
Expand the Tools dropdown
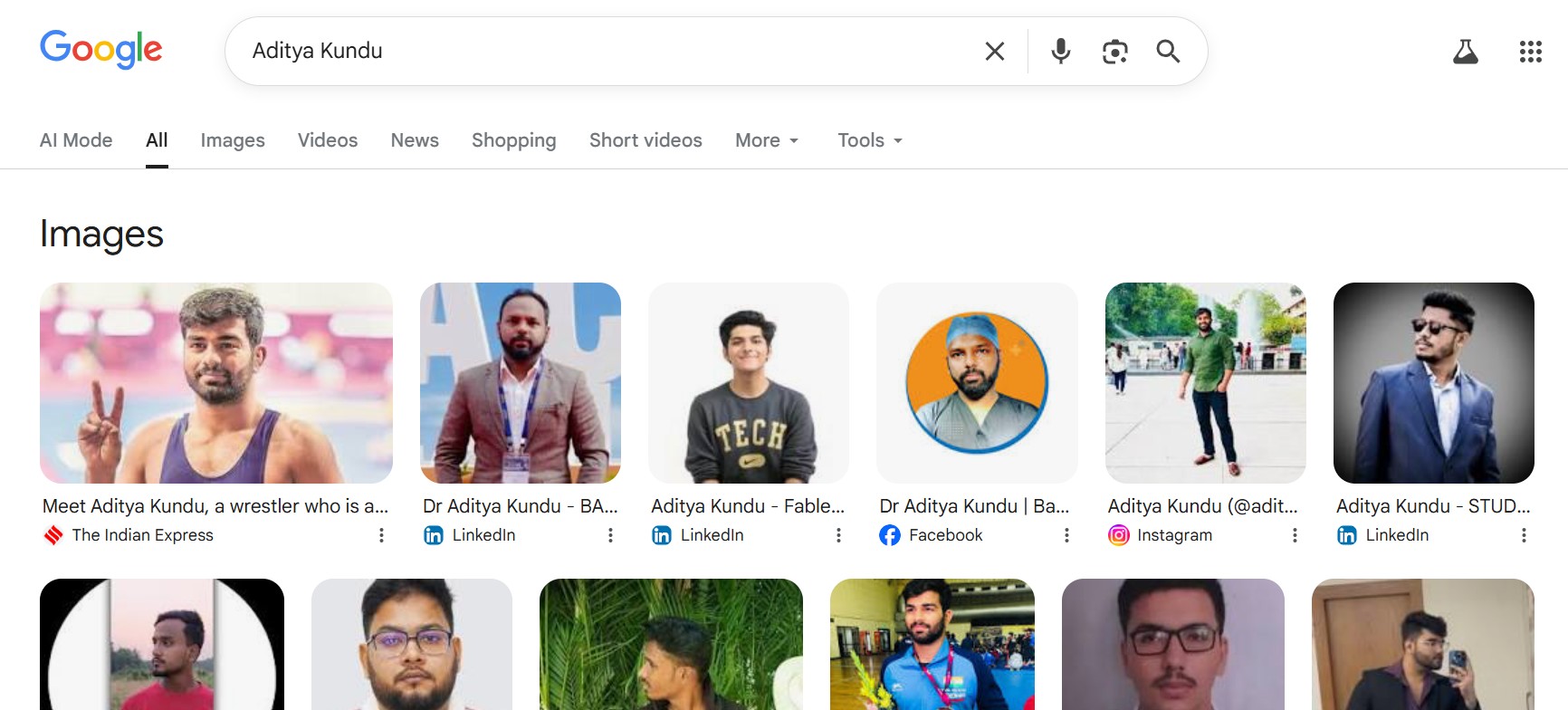870,140
